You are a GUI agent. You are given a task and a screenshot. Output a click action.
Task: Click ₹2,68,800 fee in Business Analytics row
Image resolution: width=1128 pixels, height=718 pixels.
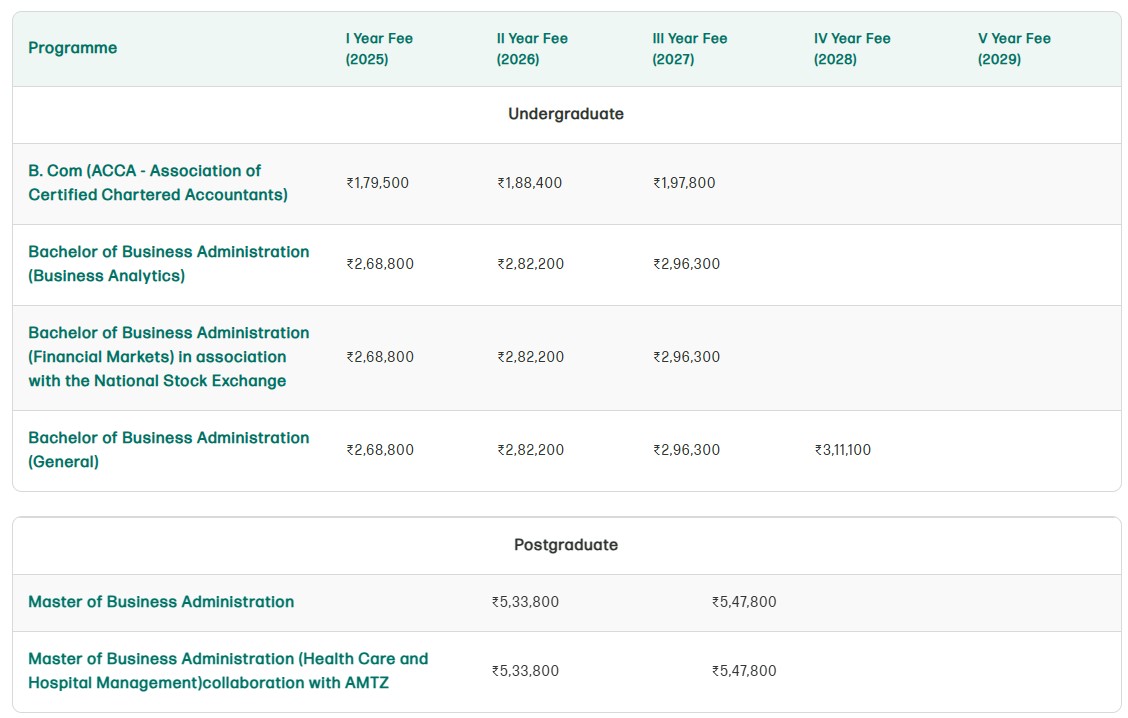tap(380, 263)
